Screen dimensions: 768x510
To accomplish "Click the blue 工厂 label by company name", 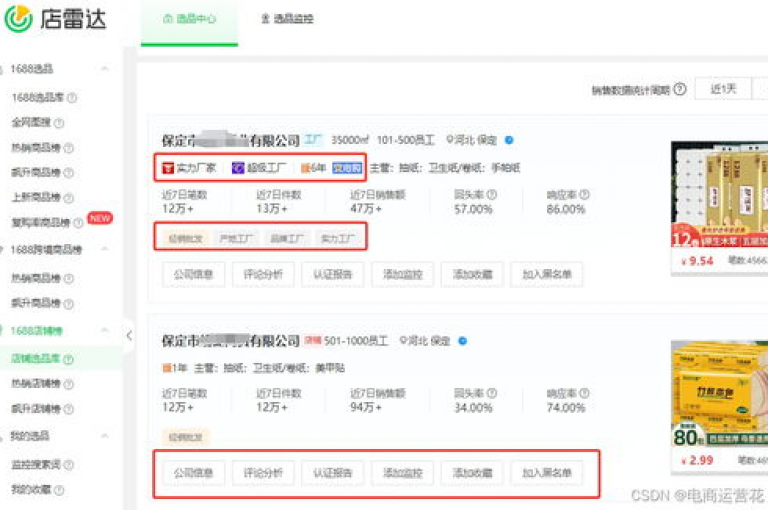I will [313, 140].
